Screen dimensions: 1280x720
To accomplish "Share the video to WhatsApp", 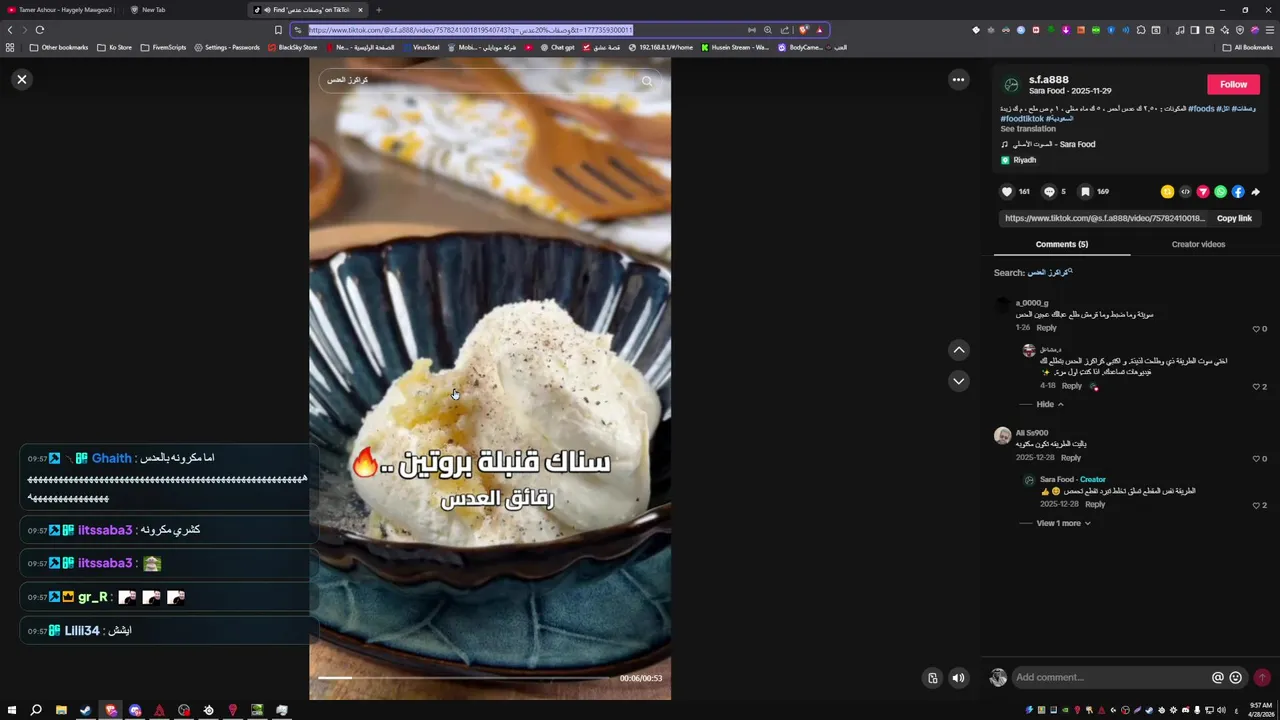I will point(1220,191).
